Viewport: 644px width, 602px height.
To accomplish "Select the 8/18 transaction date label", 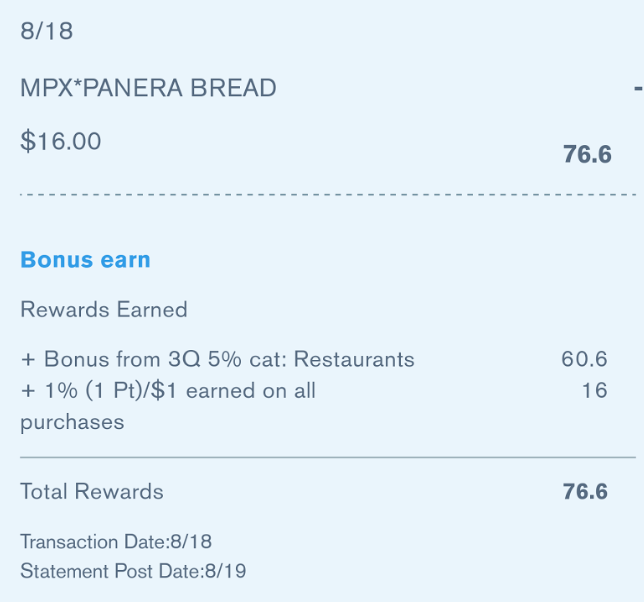I will click(47, 31).
